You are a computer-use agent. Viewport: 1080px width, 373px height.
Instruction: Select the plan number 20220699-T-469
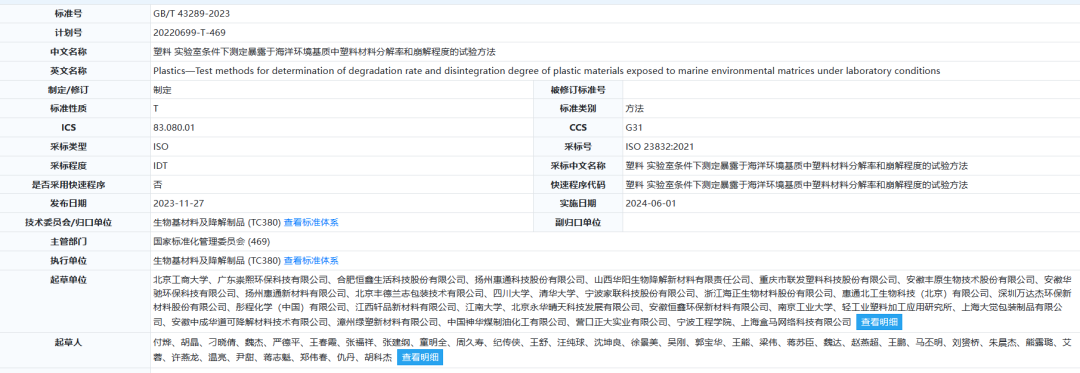click(189, 32)
